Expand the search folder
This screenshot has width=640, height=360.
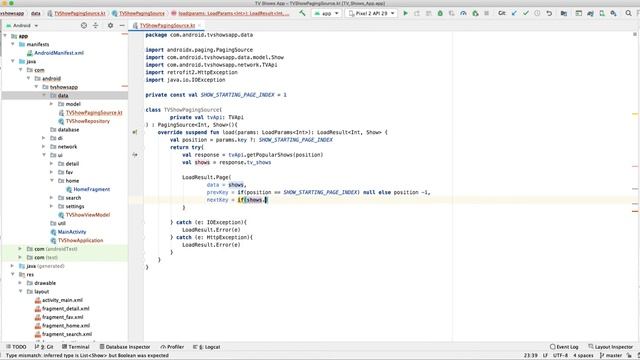tap(51, 198)
